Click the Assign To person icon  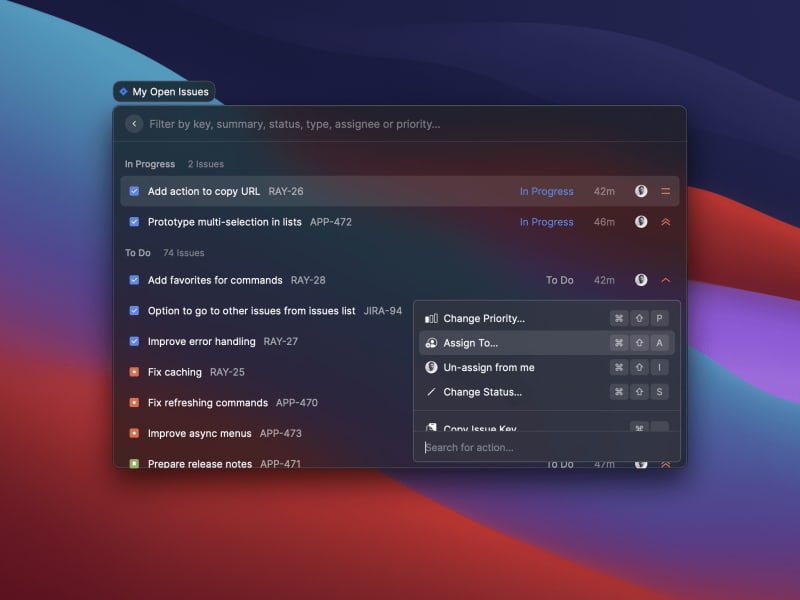click(431, 343)
